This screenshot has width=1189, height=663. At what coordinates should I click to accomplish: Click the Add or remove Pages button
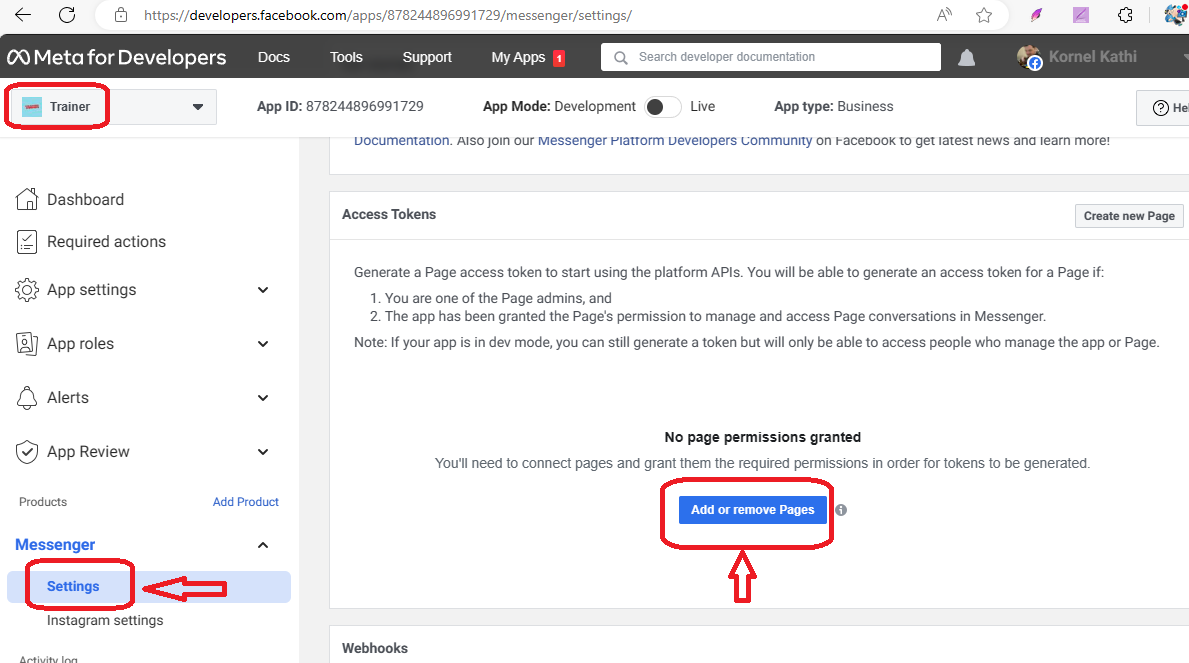click(752, 510)
